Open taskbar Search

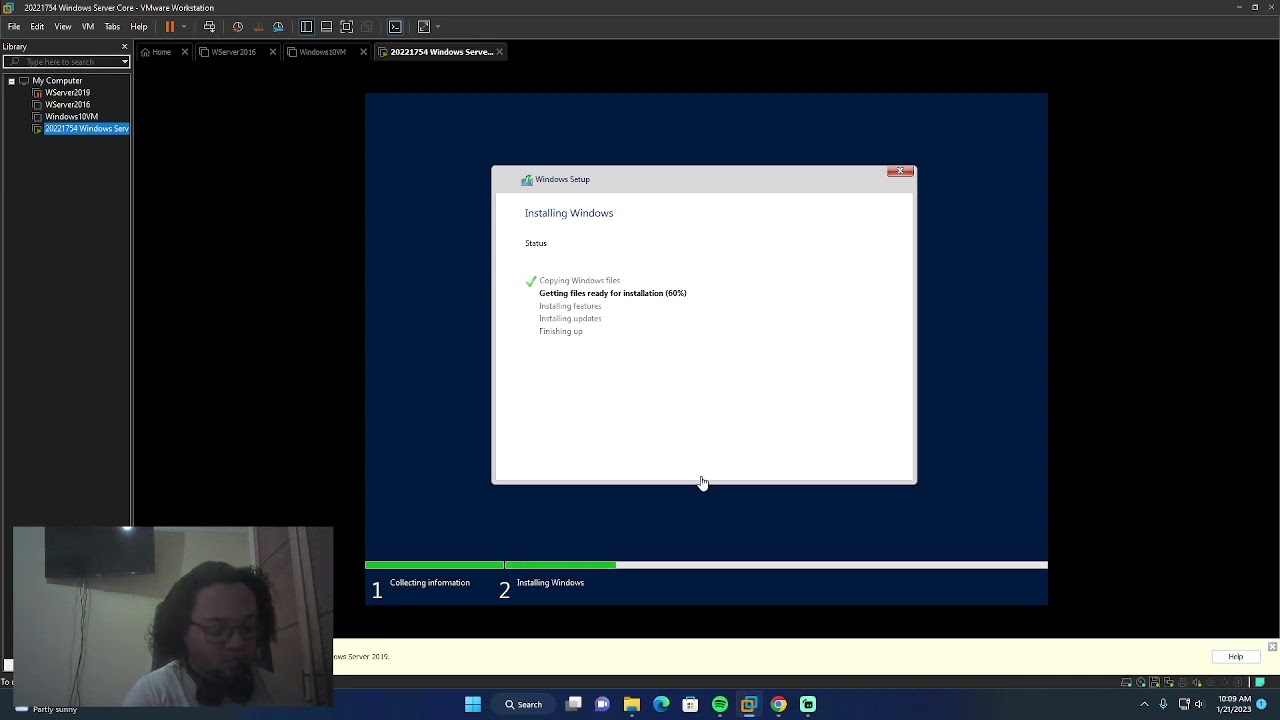click(523, 704)
